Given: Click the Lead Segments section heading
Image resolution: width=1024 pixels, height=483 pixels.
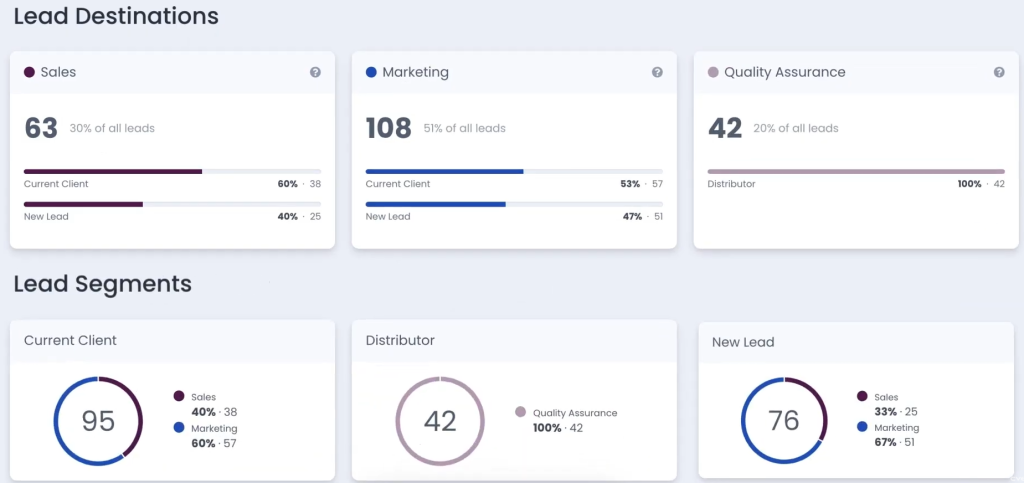Looking at the screenshot, I should 103,284.
